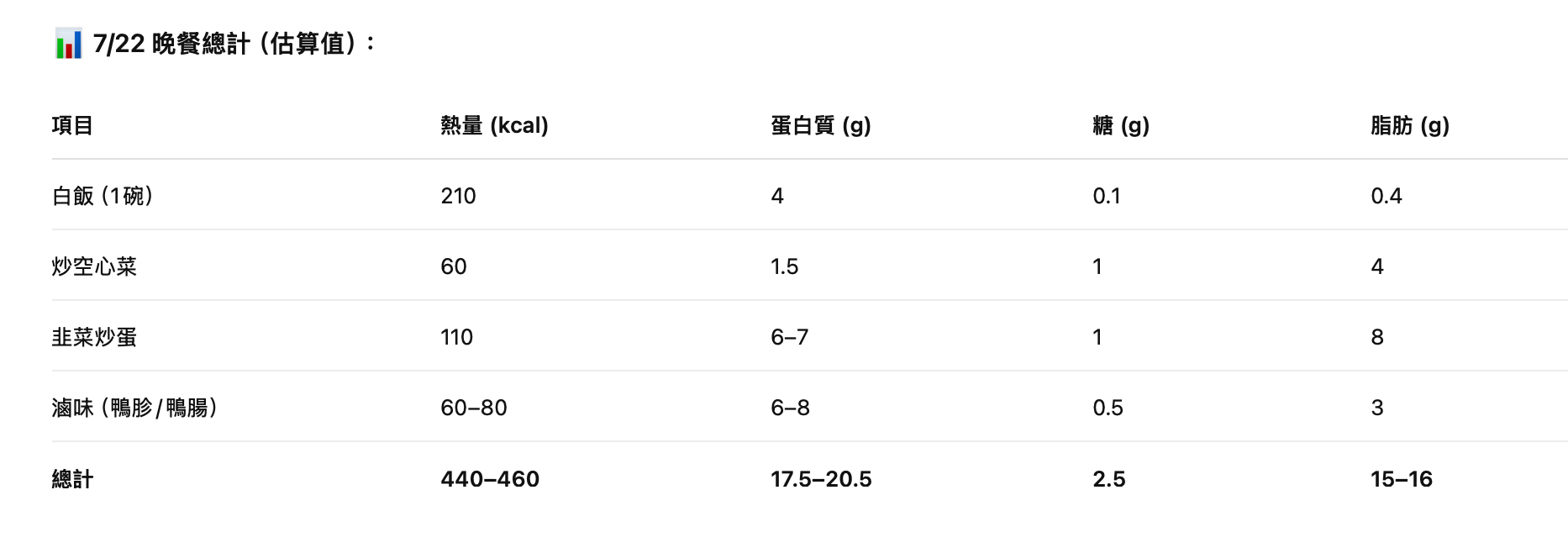Image resolution: width=1568 pixels, height=548 pixels.
Task: Click the 6–7 protein value for 韭菜炒蛋
Action: 789,337
